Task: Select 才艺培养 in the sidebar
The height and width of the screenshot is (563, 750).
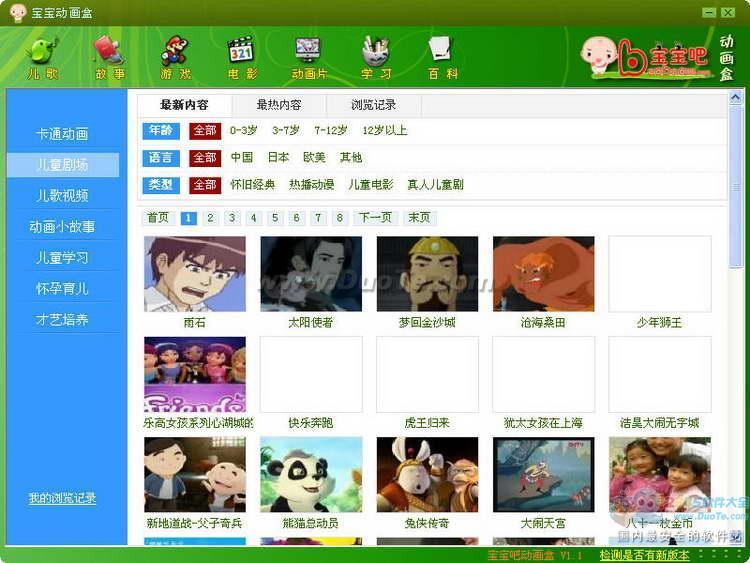Action: coord(62,320)
